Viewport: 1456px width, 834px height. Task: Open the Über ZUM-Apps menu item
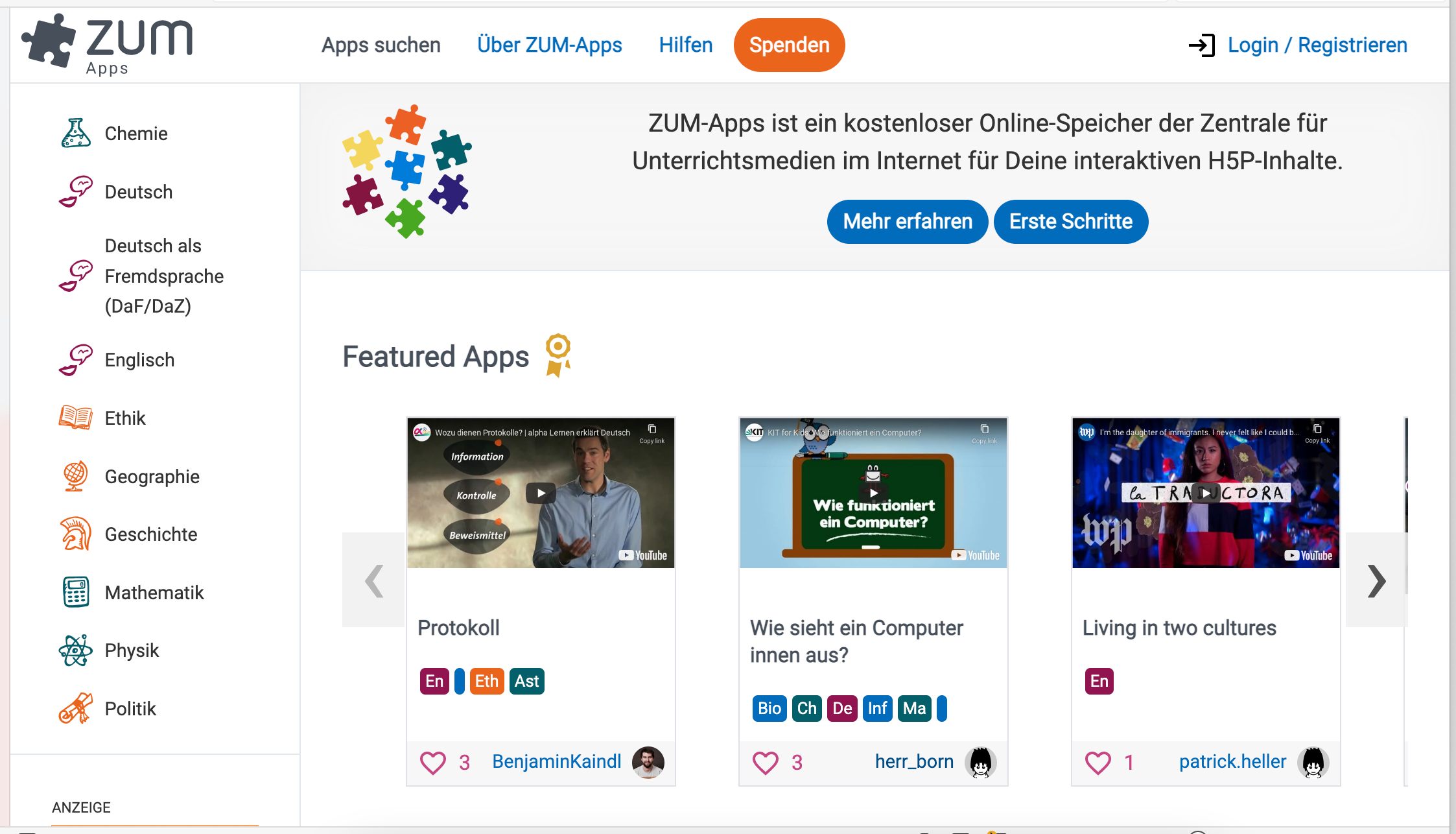(x=550, y=45)
